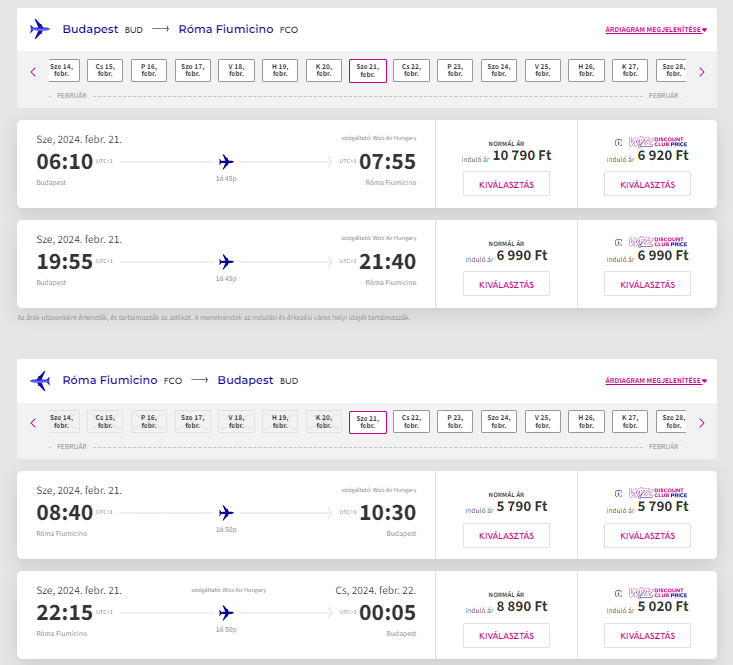Select normal 6 990 Ft Kiválasztás button

pyautogui.click(x=506, y=284)
